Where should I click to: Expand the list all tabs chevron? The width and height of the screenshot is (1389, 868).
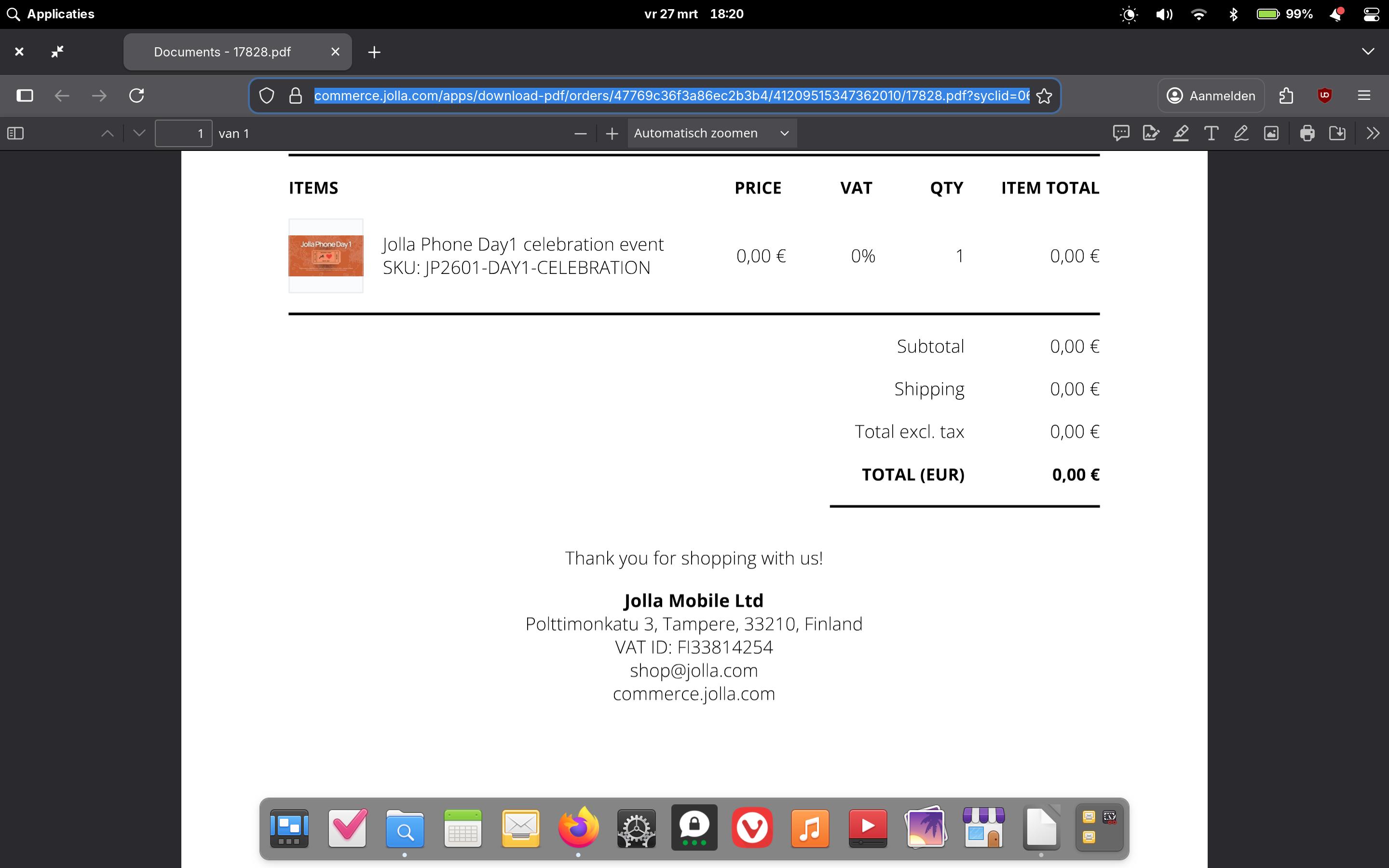point(1368,52)
